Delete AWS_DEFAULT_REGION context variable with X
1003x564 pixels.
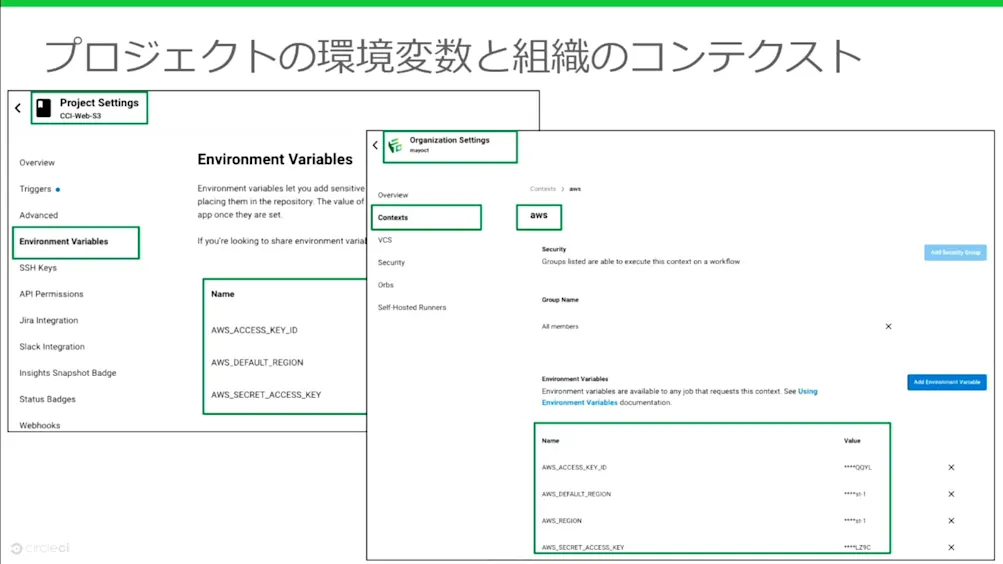[x=951, y=494]
